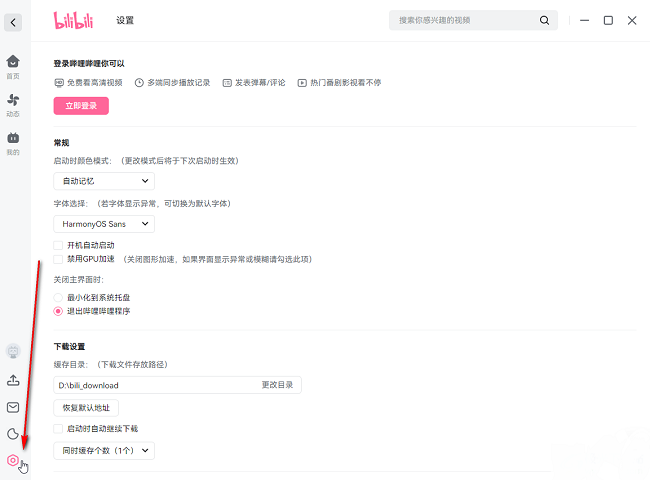The image size is (650, 480).
Task: Open messages mail icon in sidebar
Action: [13, 407]
